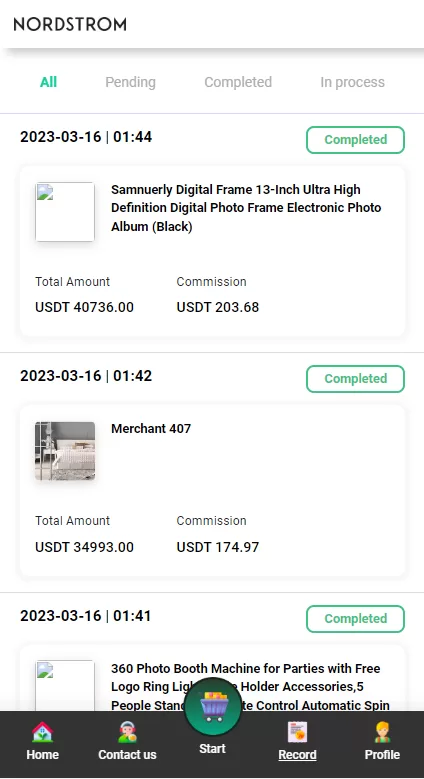Open the Merchant 407 title text
424x779 pixels.
[x=151, y=429]
